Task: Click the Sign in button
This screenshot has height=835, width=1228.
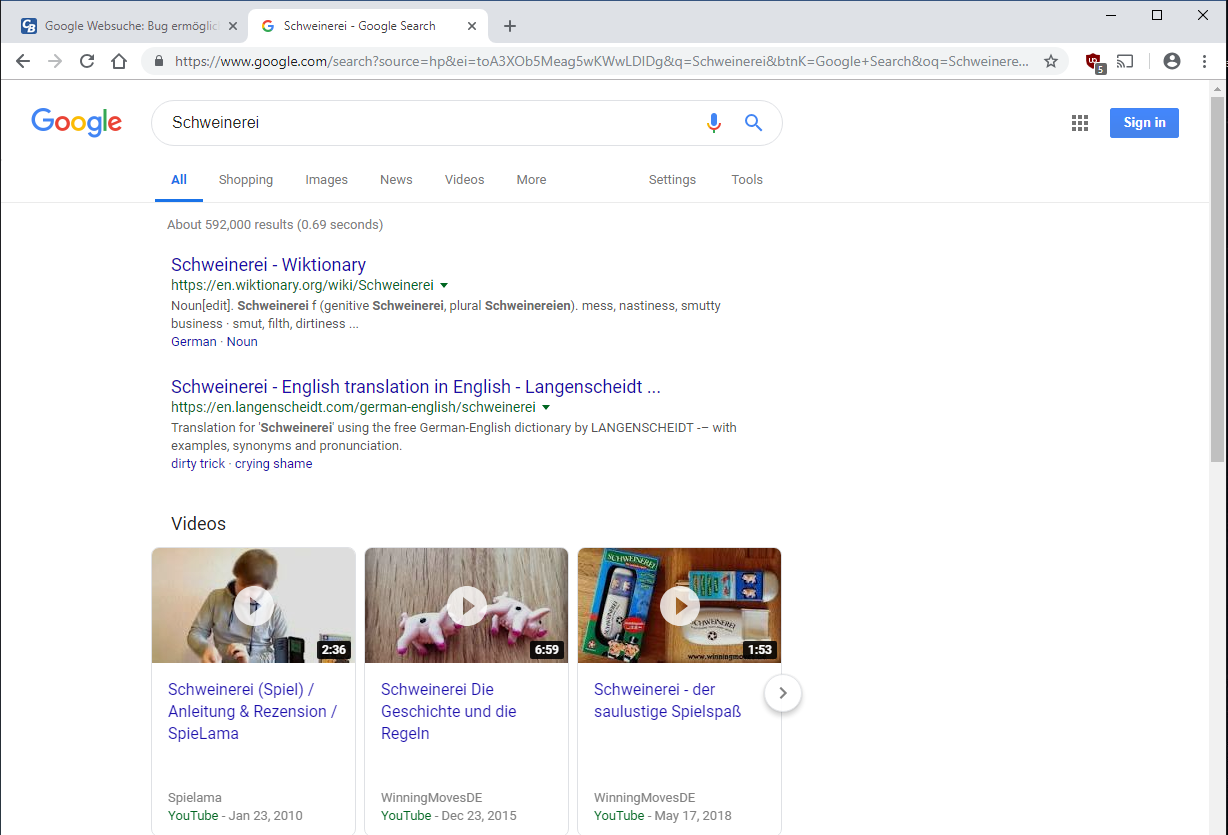Action: 1144,122
